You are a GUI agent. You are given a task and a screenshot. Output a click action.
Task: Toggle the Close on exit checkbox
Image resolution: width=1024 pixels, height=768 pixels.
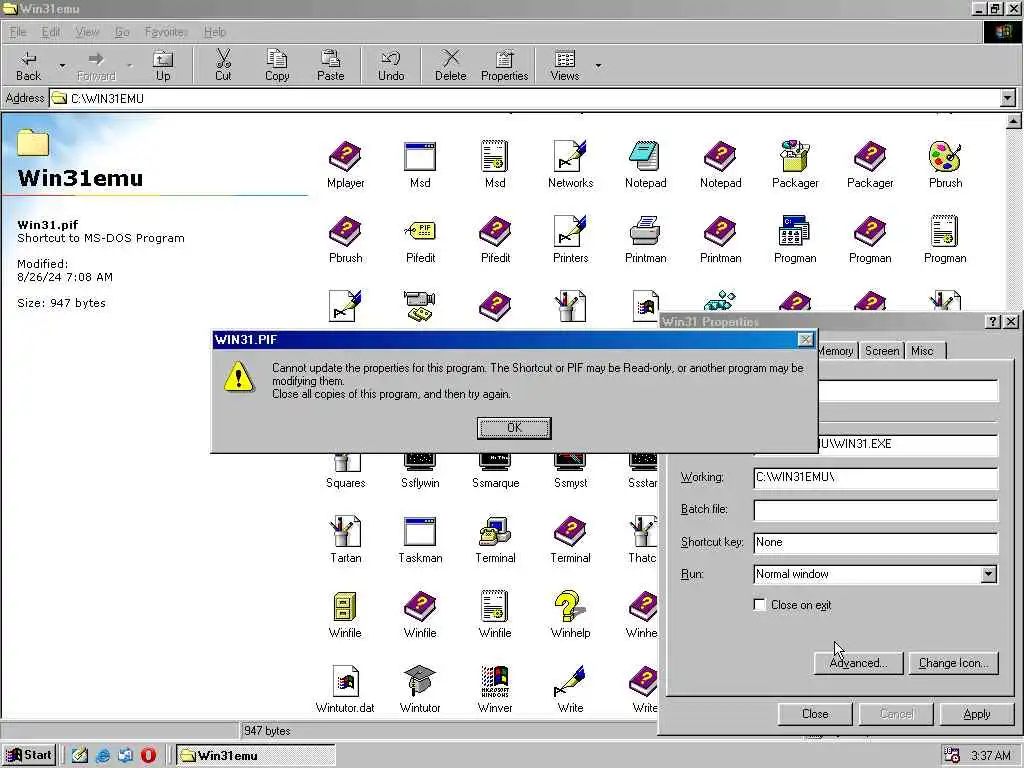click(760, 605)
